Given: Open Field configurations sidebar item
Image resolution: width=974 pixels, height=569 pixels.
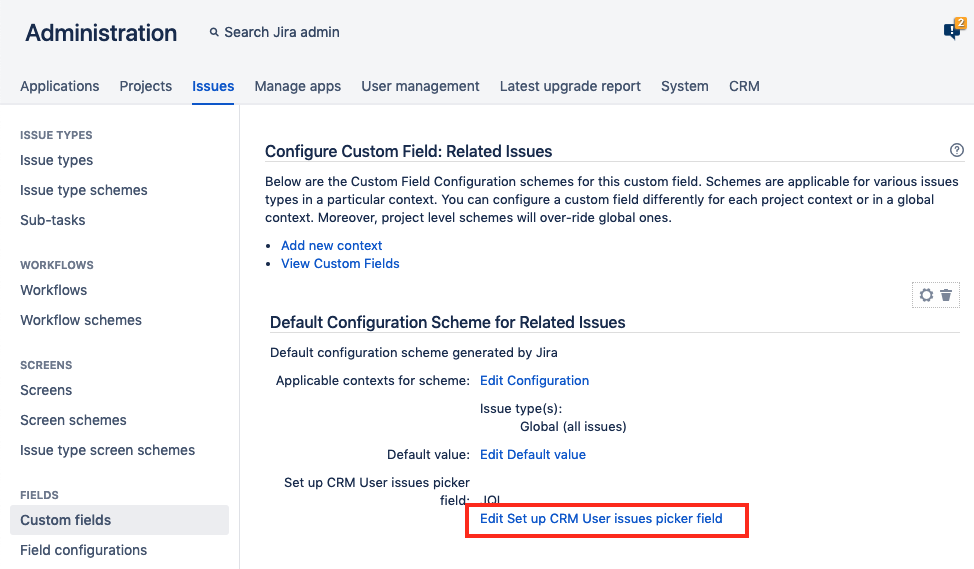Looking at the screenshot, I should 84,550.
